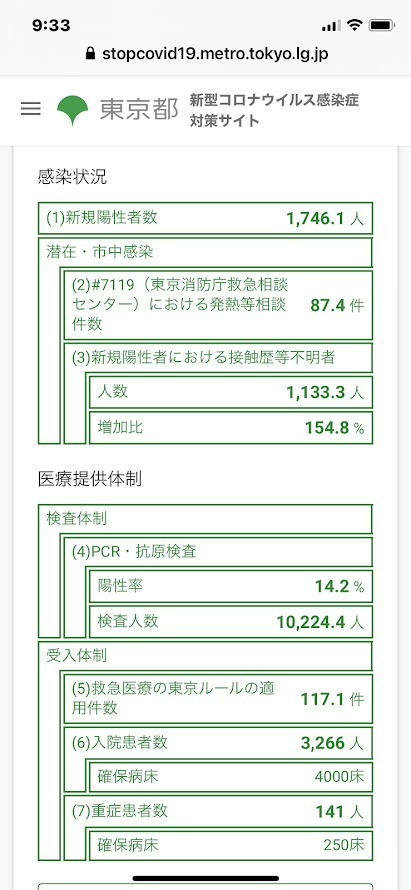Tap the 増加比 154.8% row
411x890 pixels.
pos(231,427)
